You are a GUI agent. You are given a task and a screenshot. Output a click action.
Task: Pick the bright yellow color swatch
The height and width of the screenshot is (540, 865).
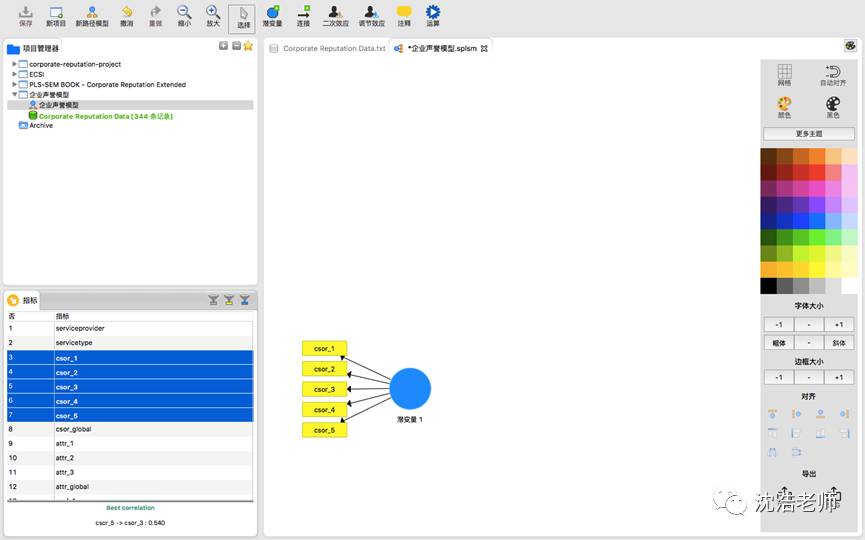point(817,270)
